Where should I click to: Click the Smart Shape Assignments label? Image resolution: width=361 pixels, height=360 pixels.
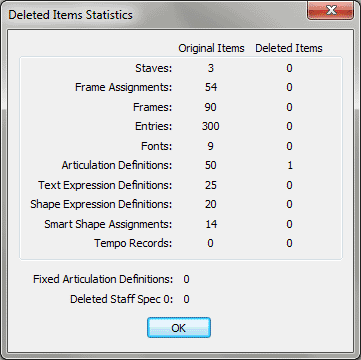click(x=108, y=224)
